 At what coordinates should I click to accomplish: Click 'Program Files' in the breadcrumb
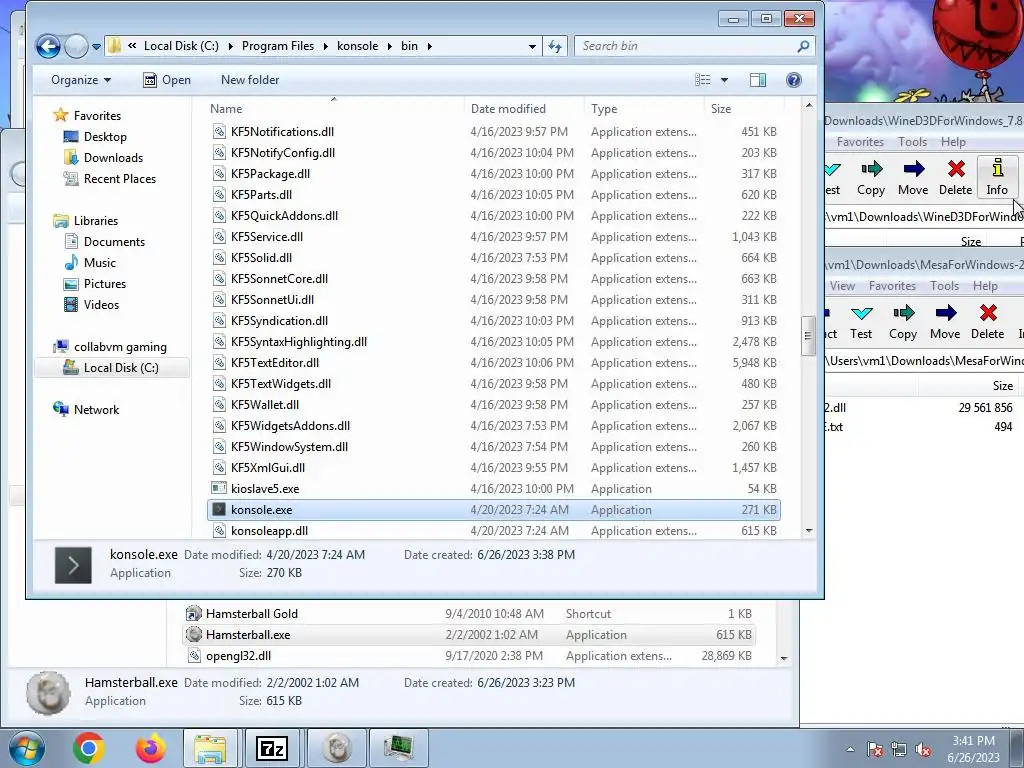tap(278, 46)
